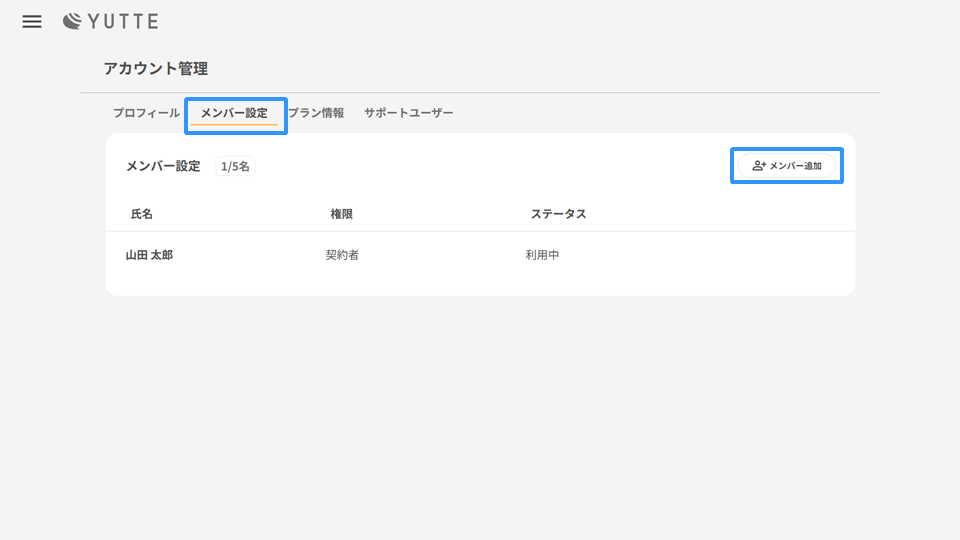The width and height of the screenshot is (960, 540).
Task: Click the orange underline below メンバー設定 tab
Action: (234, 125)
